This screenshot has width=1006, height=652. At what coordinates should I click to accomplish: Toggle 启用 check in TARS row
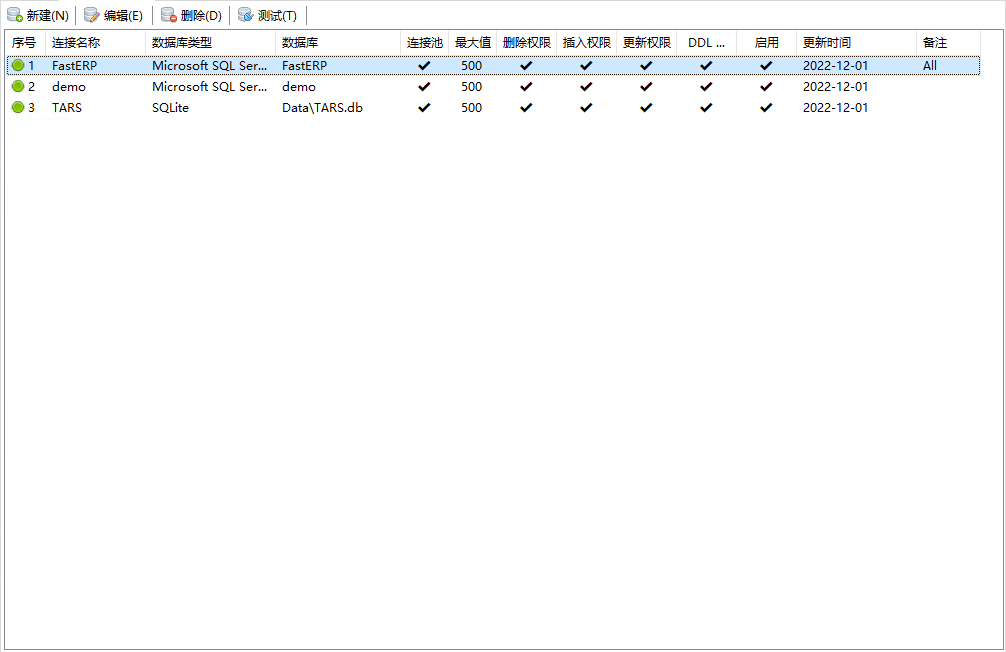(766, 108)
